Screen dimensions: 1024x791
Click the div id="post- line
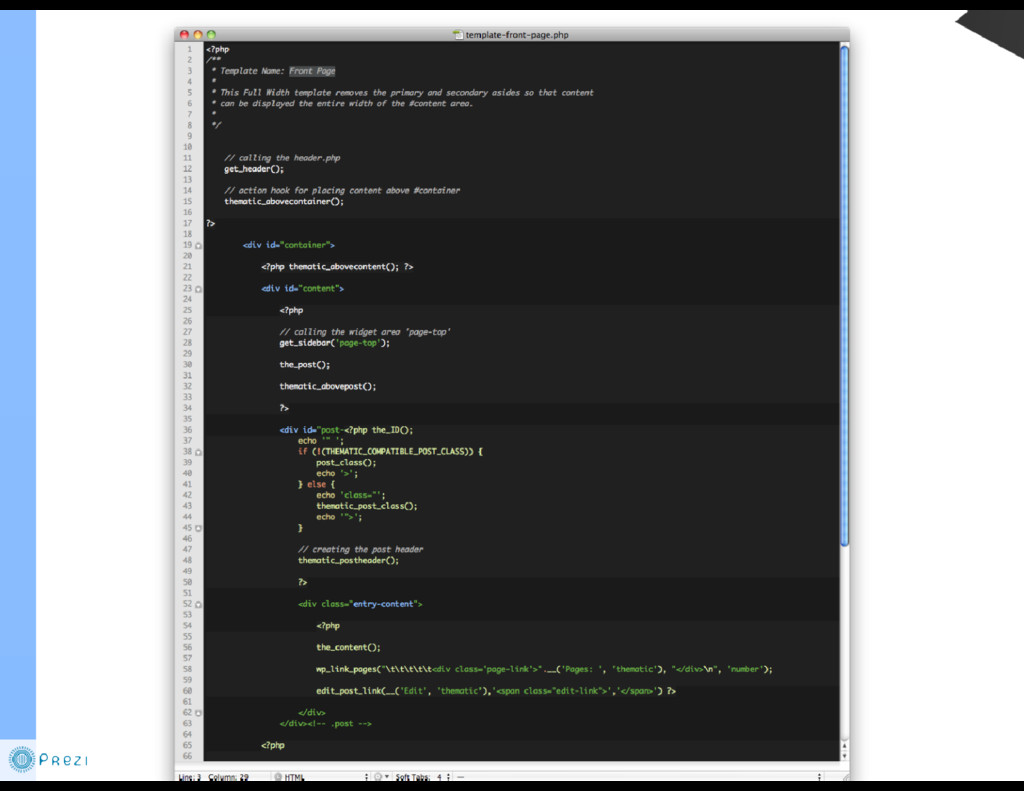click(346, 430)
